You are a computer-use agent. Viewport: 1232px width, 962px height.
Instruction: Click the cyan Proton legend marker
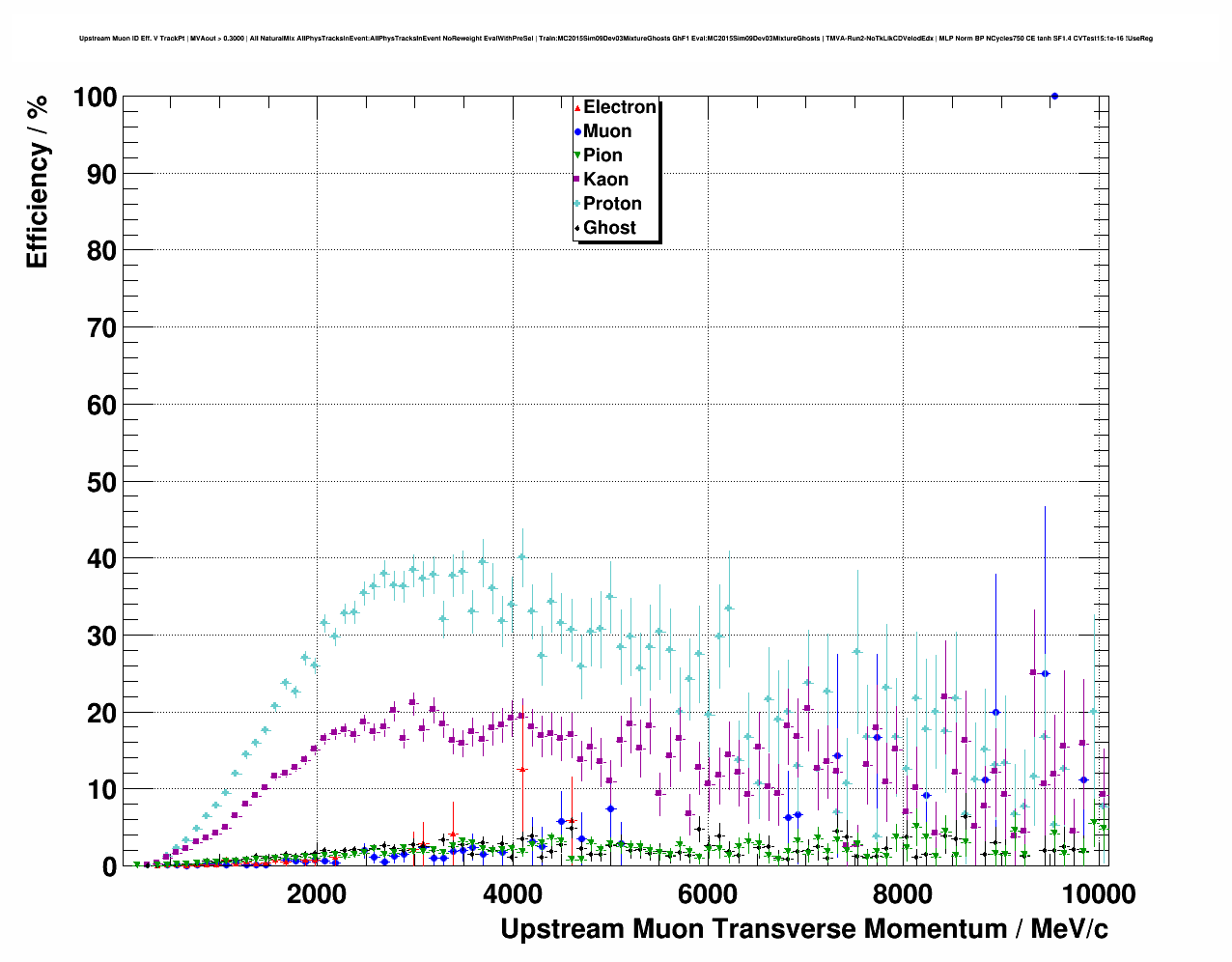(x=577, y=204)
